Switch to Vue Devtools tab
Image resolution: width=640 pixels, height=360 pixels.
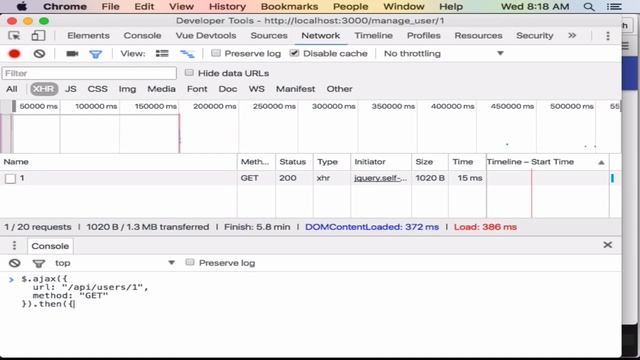[x=206, y=36]
